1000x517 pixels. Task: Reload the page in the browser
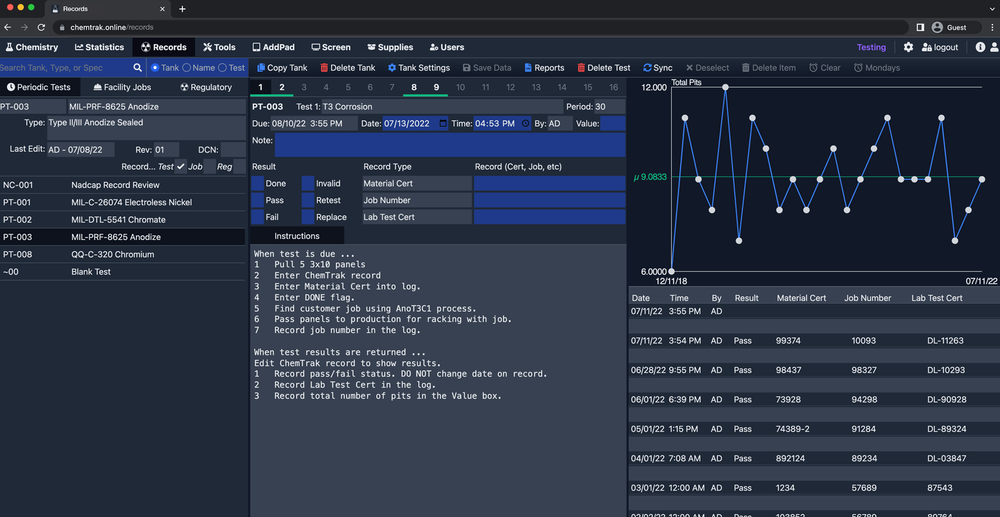[41, 27]
